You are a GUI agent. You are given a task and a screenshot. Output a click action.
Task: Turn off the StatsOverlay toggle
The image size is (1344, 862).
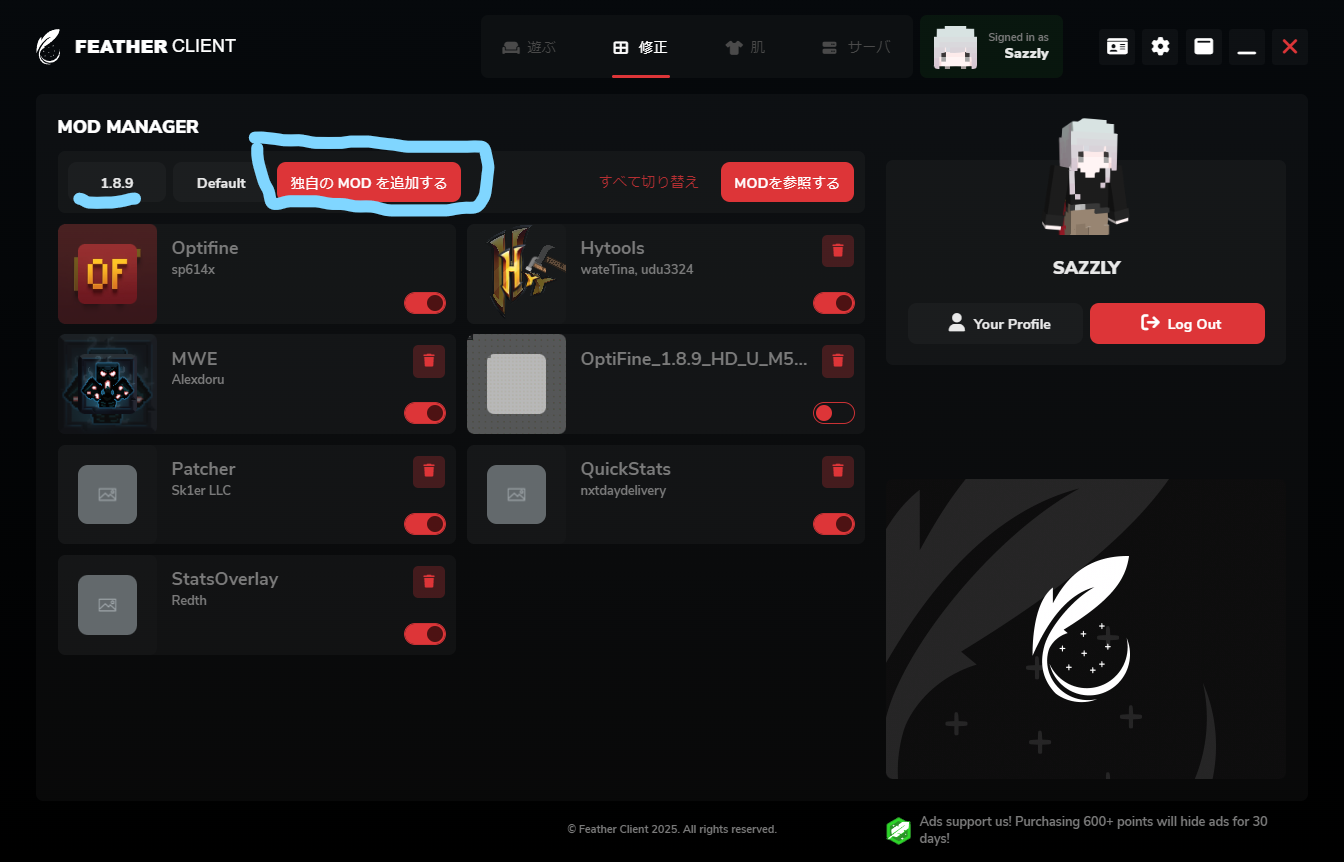[x=425, y=634]
